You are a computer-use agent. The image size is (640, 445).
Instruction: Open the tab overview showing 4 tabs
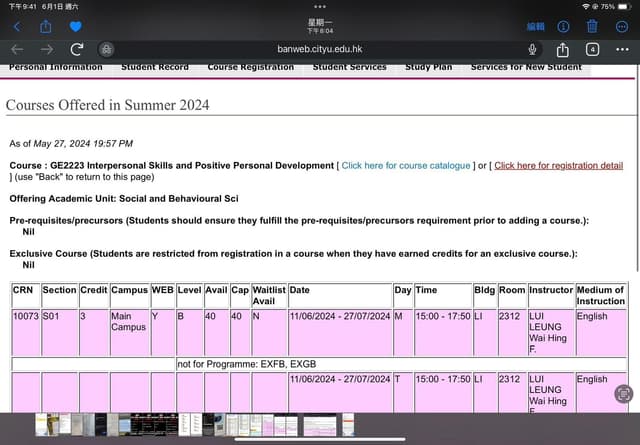(x=593, y=49)
